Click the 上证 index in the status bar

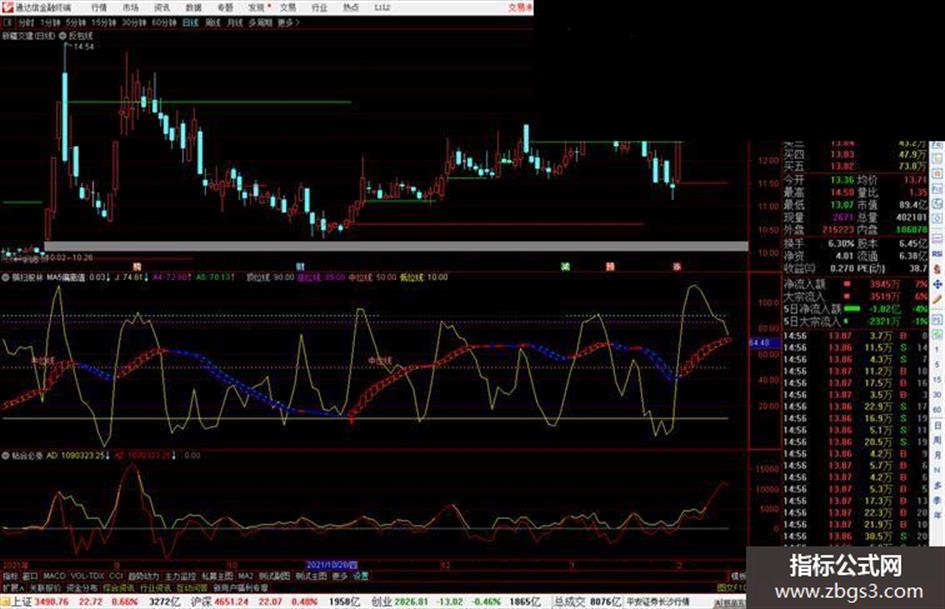pos(22,602)
